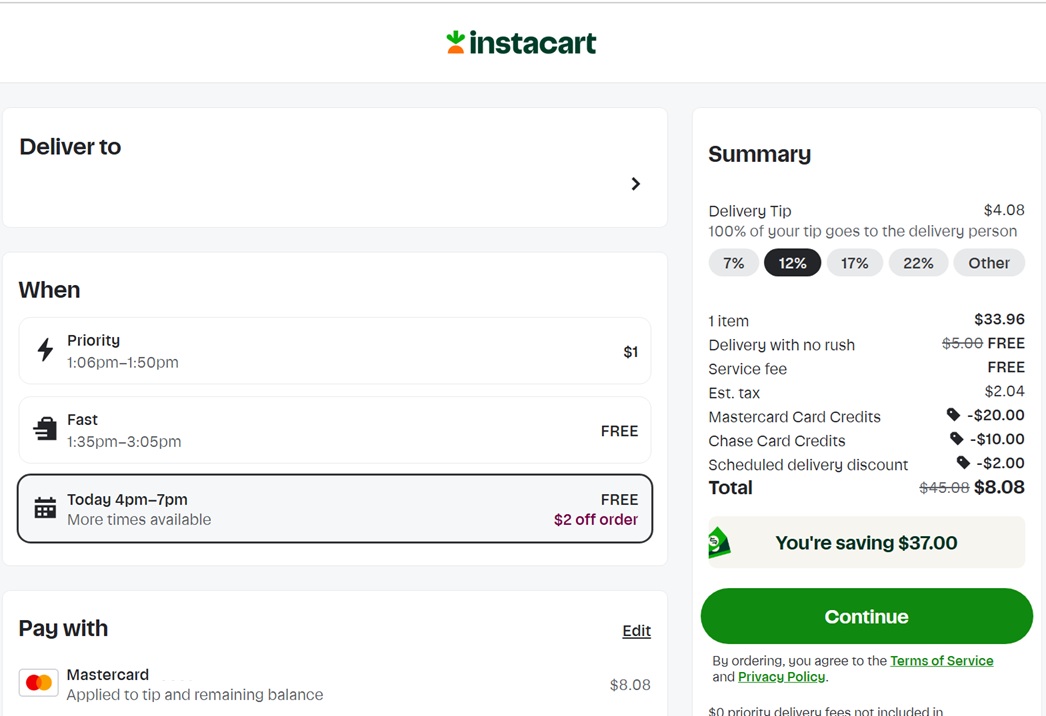The width and height of the screenshot is (1046, 716).
Task: Click the scheduled delivery discount tag icon
Action: 963,462
